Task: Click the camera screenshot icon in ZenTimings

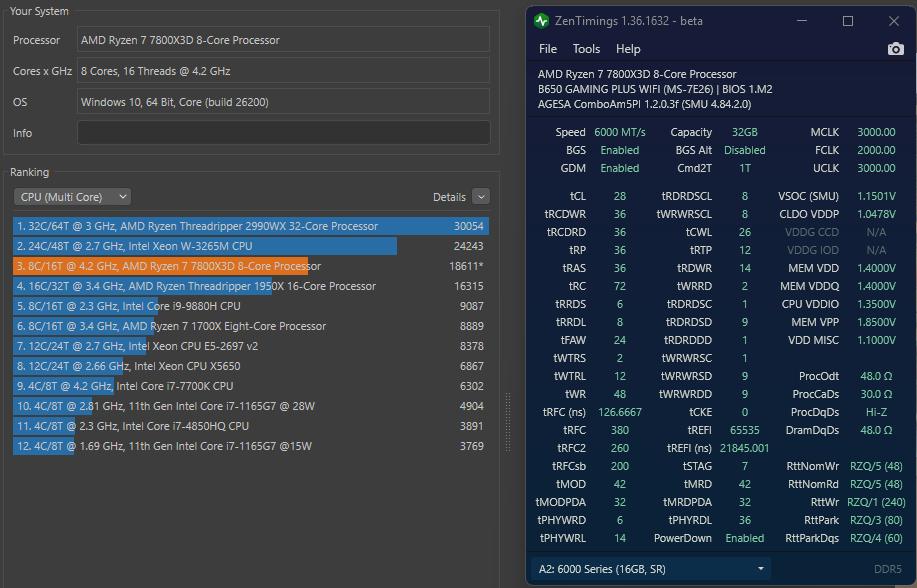Action: pos(895,49)
